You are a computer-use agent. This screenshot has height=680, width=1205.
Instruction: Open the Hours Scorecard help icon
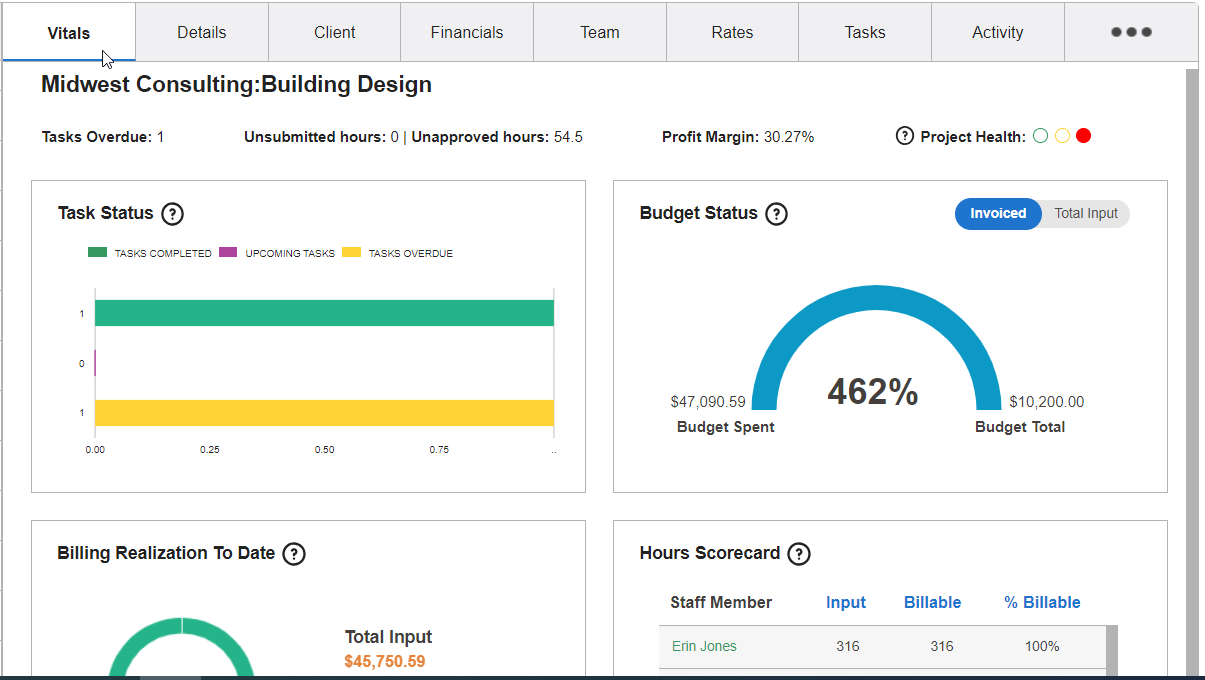point(797,553)
